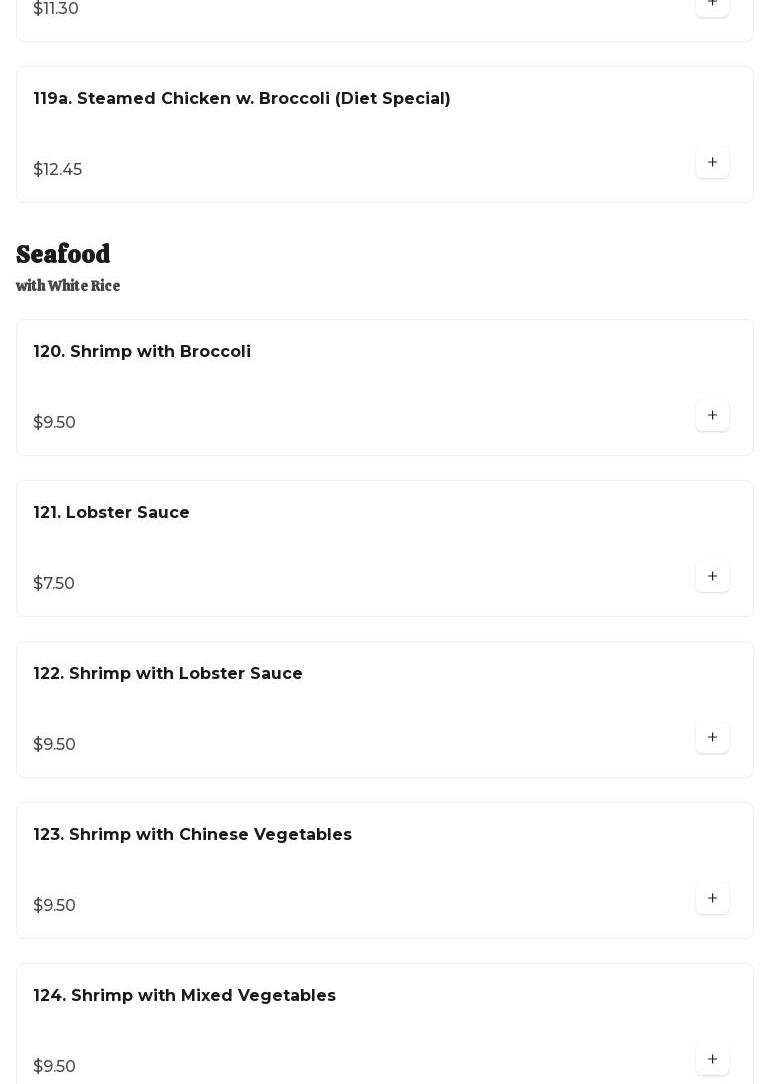Open 120. Shrimp with Broccoli item title
This screenshot has height=1084, width=770.
tap(142, 351)
